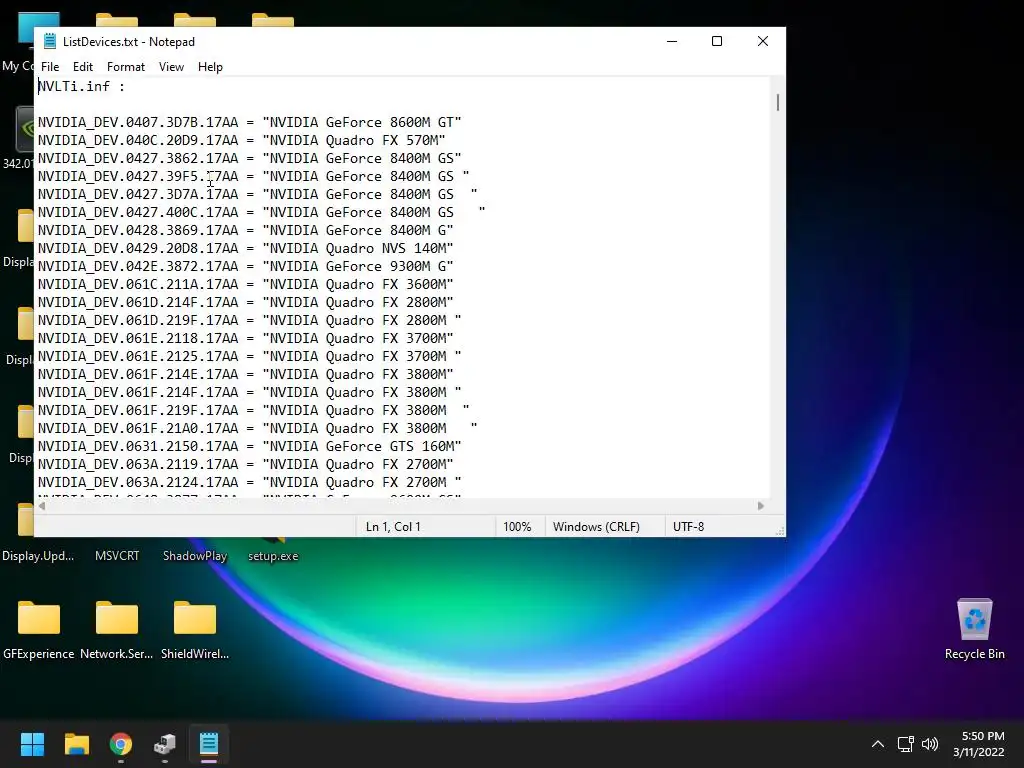Screen dimensions: 1024x768
Task: Select the ShieldWirel... folder on desktop
Action: coord(195,630)
